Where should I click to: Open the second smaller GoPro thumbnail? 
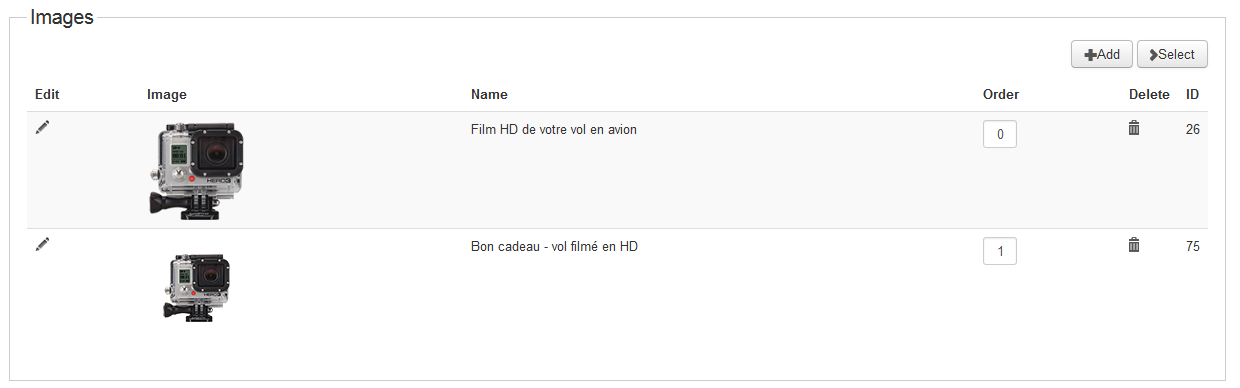(x=196, y=285)
